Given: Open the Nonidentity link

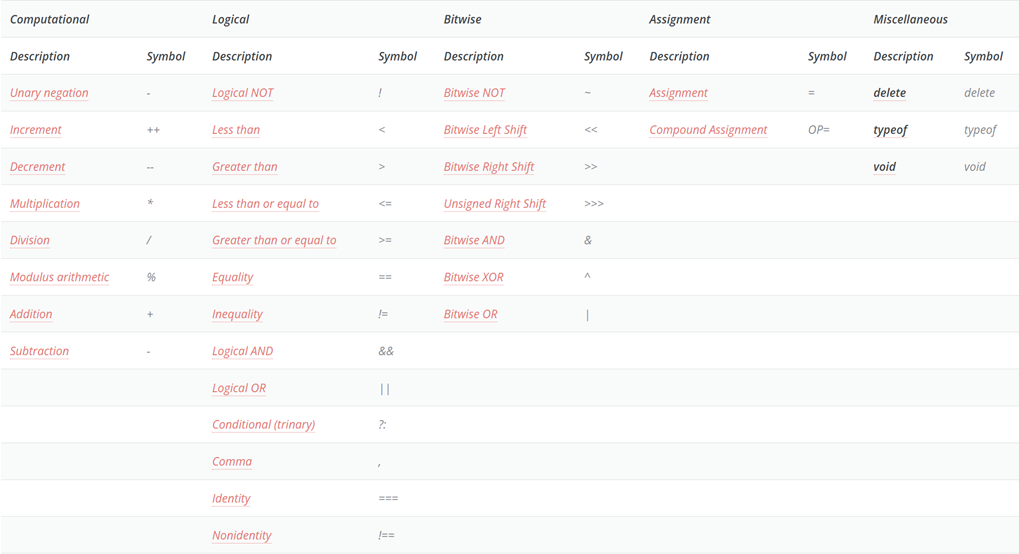Looking at the screenshot, I should point(241,535).
